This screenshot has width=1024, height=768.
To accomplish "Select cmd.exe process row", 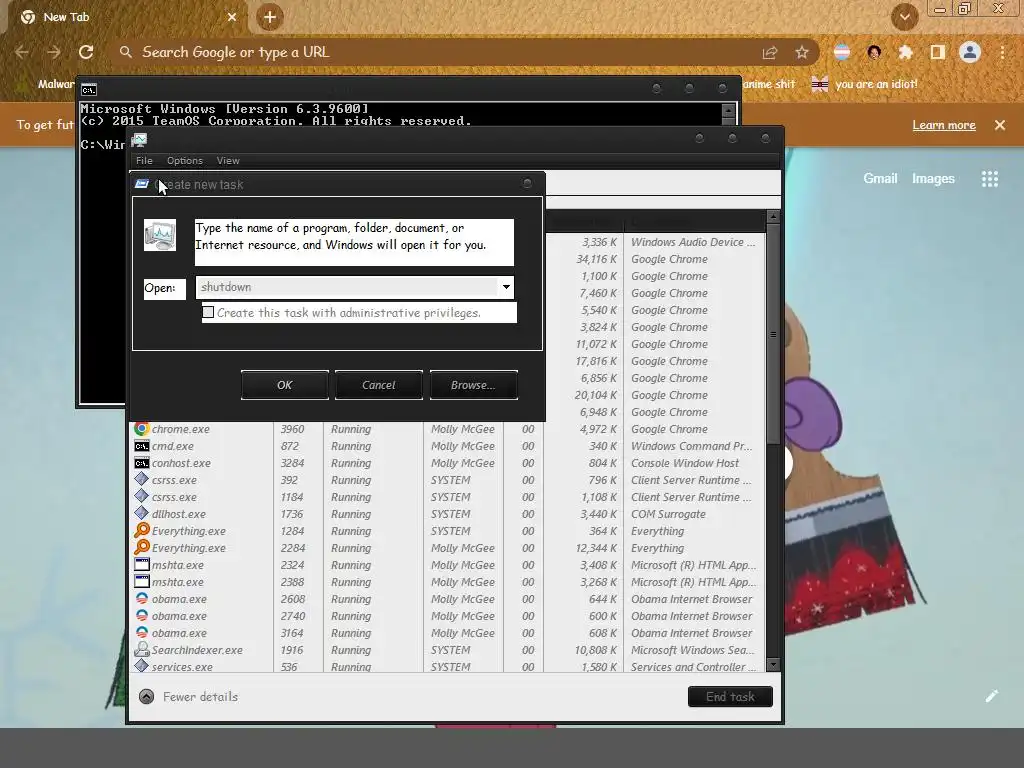I will point(447,446).
